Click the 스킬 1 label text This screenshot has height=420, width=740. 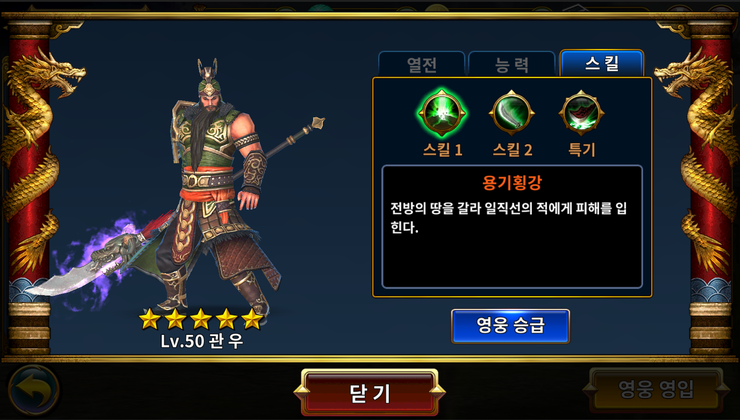pos(442,150)
